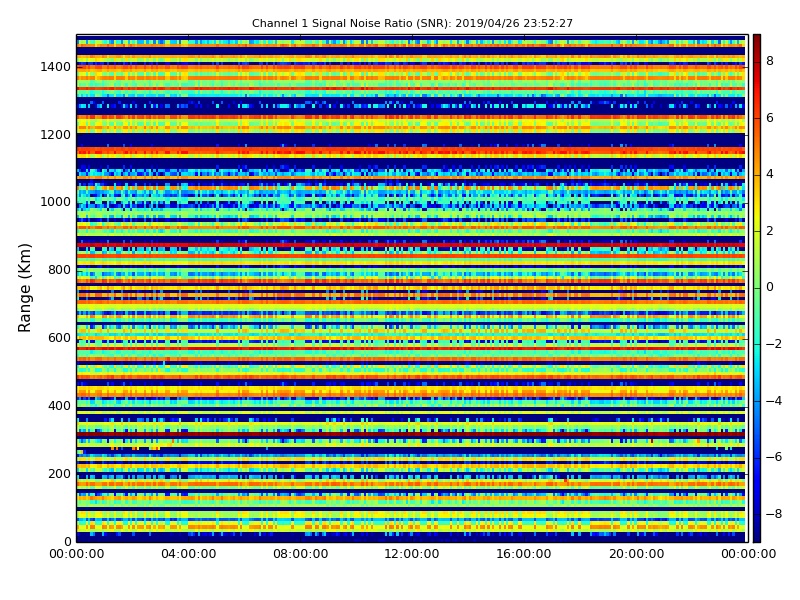The width and height of the screenshot is (800, 600).
Task: Click the 16:00:00 time tick label
Action: pyautogui.click(x=524, y=554)
